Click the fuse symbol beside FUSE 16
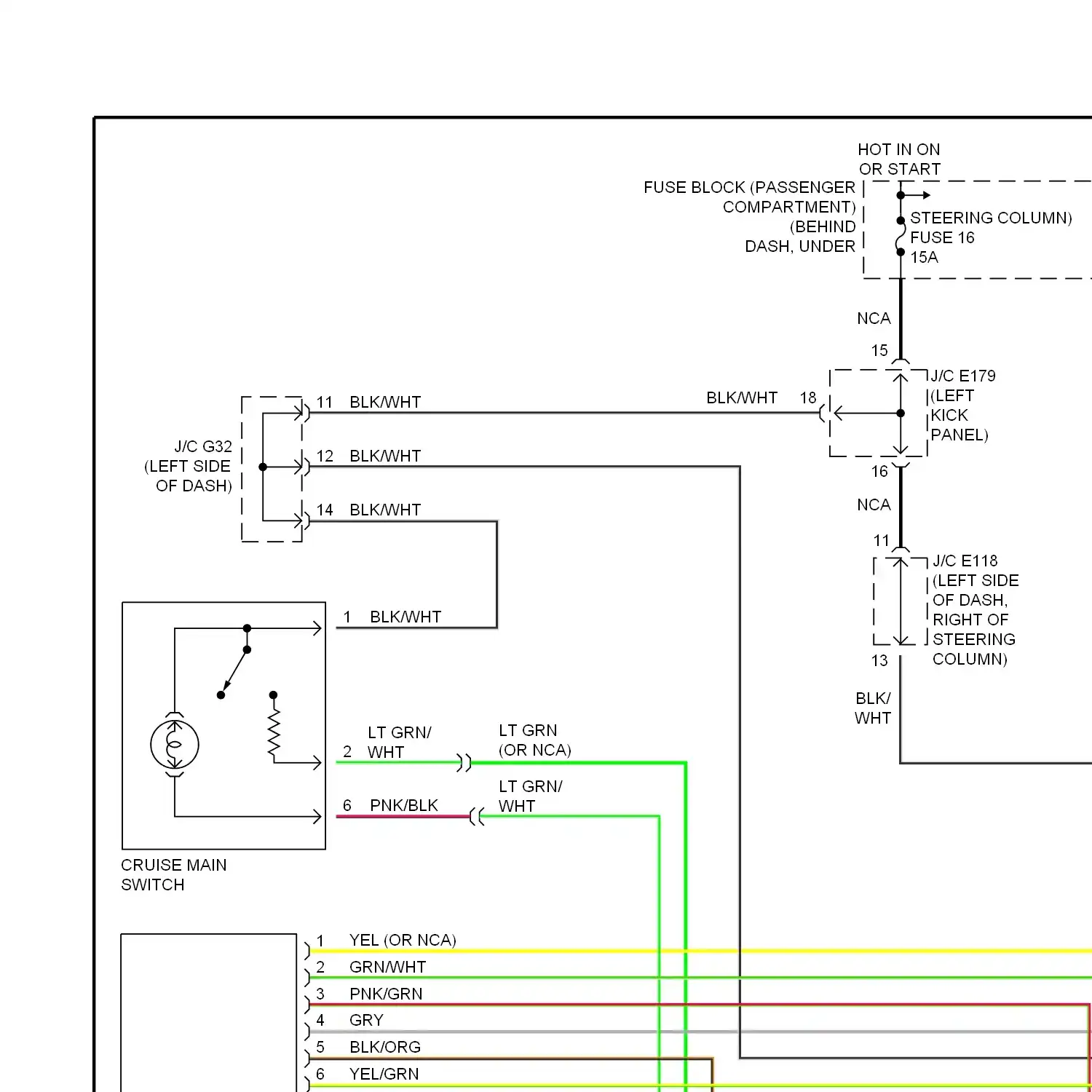Image resolution: width=1092 pixels, height=1092 pixels. click(901, 236)
